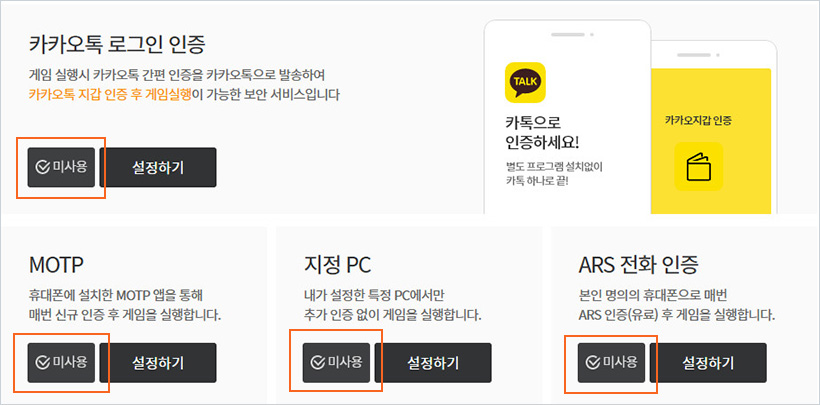Viewport: 820px width, 405px height.
Task: Select 설정하기 in the 지정 PC card
Action: [434, 362]
